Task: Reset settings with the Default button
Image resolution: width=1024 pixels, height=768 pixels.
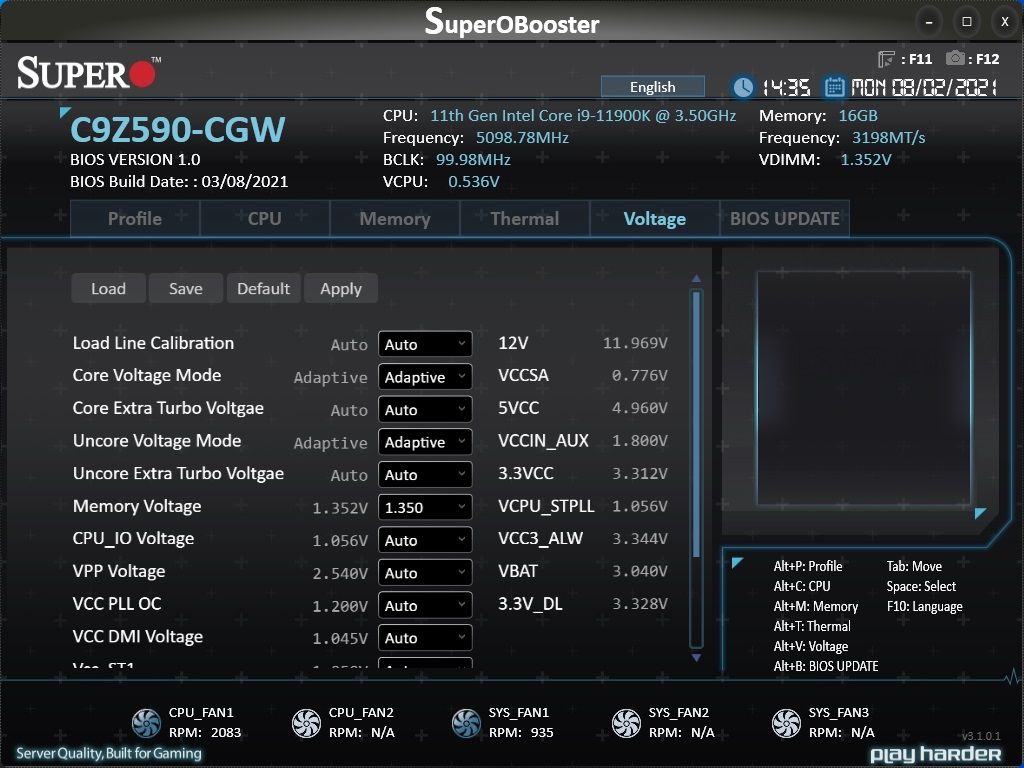Action: point(263,289)
